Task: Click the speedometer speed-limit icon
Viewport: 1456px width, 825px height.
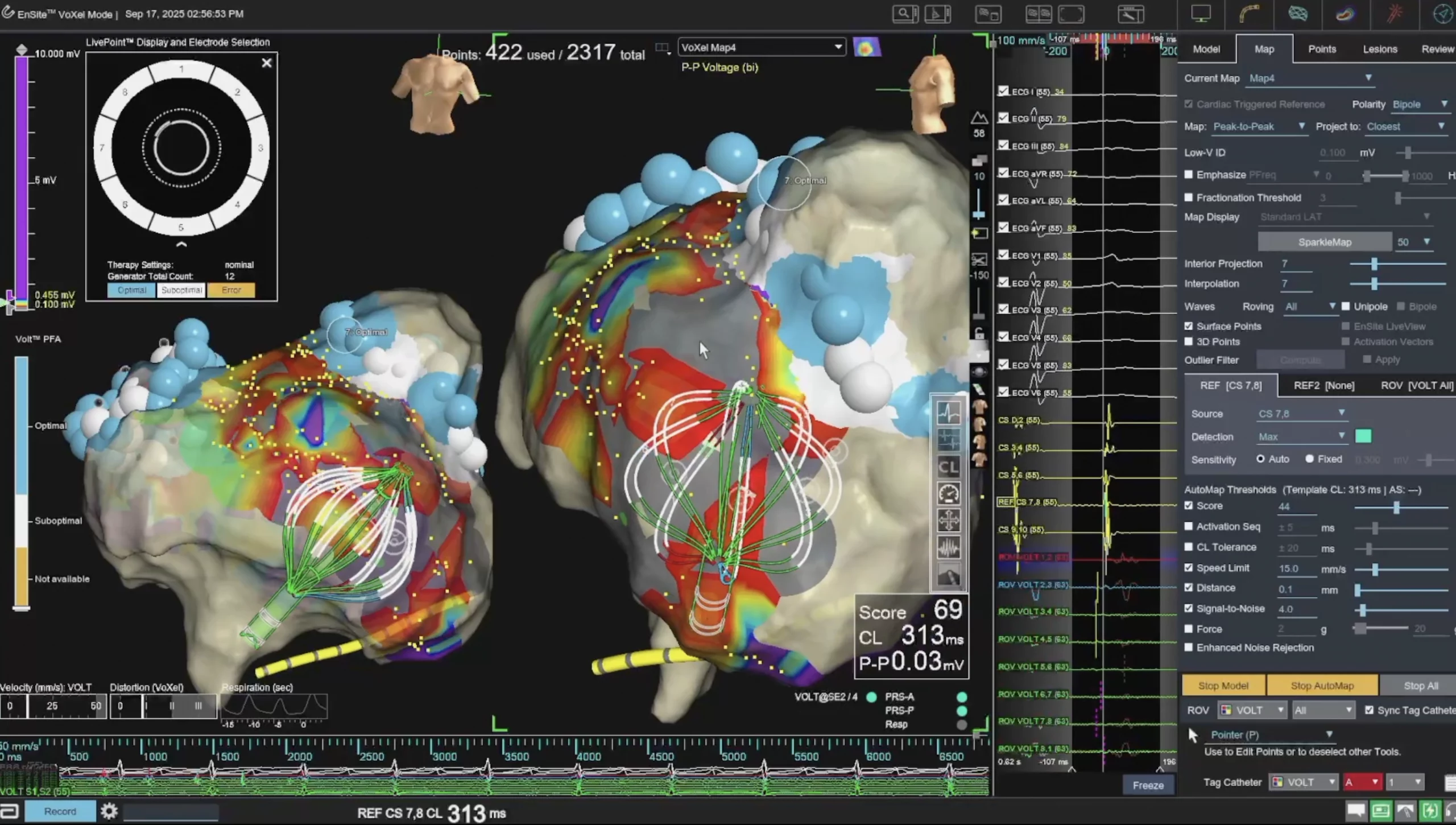Action: click(x=948, y=494)
